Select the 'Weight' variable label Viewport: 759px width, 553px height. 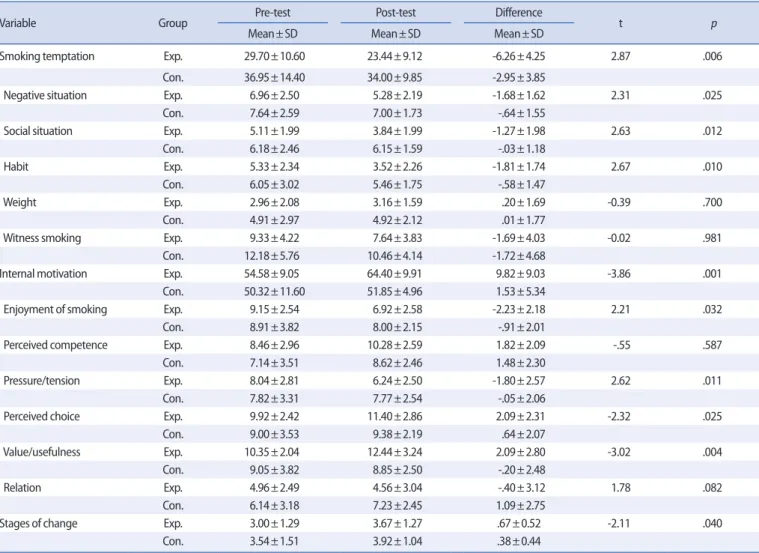point(19,202)
